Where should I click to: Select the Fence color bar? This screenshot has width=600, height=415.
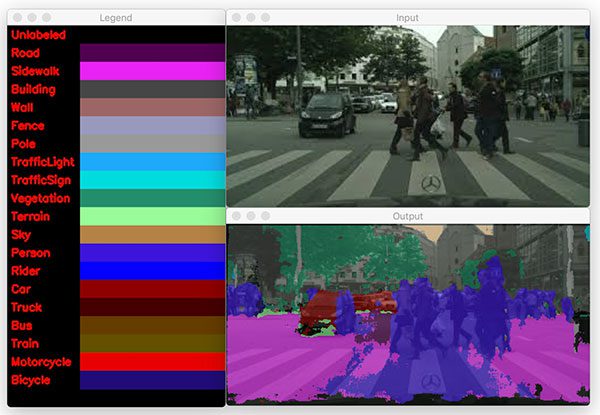[x=152, y=125]
